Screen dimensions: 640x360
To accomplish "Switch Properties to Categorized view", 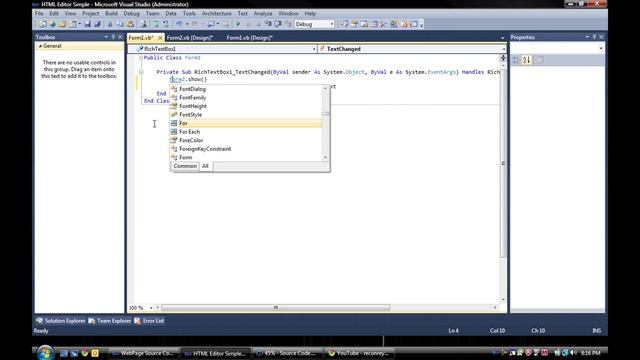I will pyautogui.click(x=517, y=60).
